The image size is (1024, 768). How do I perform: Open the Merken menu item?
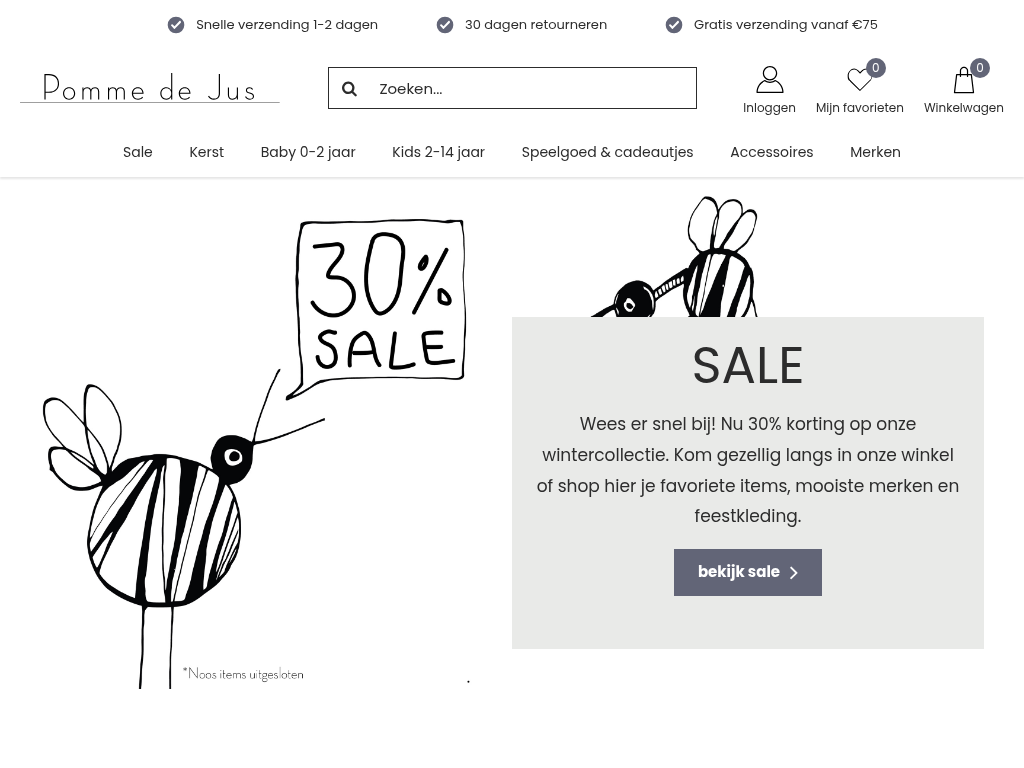point(875,152)
